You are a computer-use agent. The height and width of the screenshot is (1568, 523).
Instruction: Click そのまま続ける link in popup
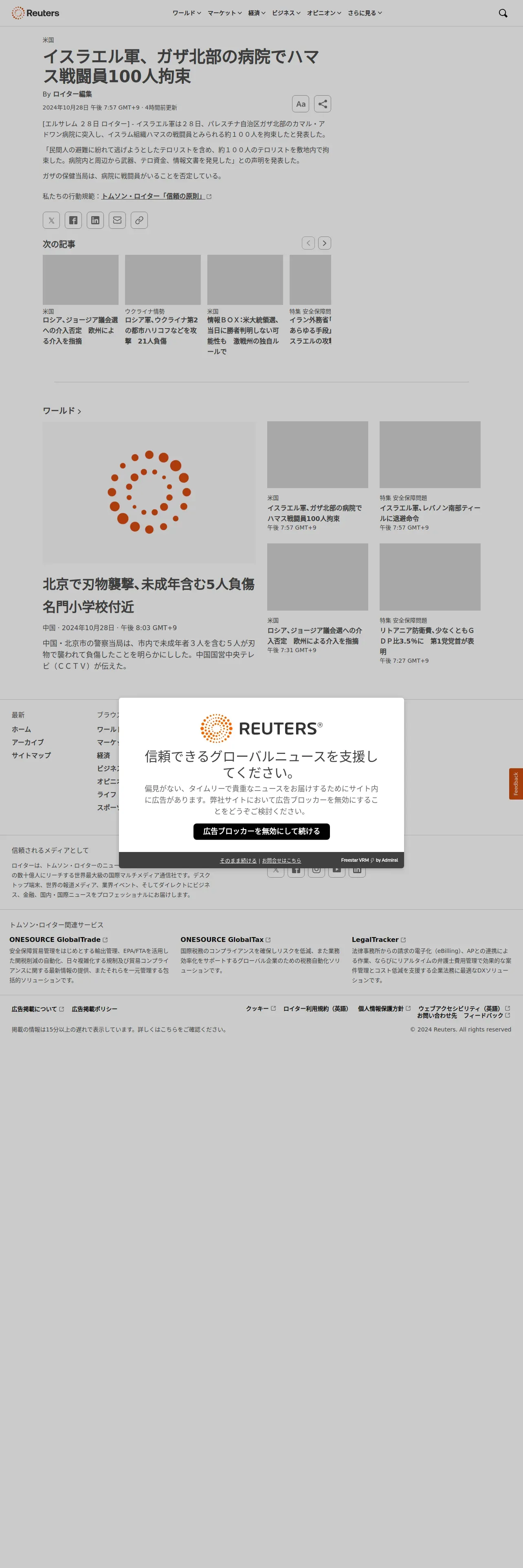238,861
